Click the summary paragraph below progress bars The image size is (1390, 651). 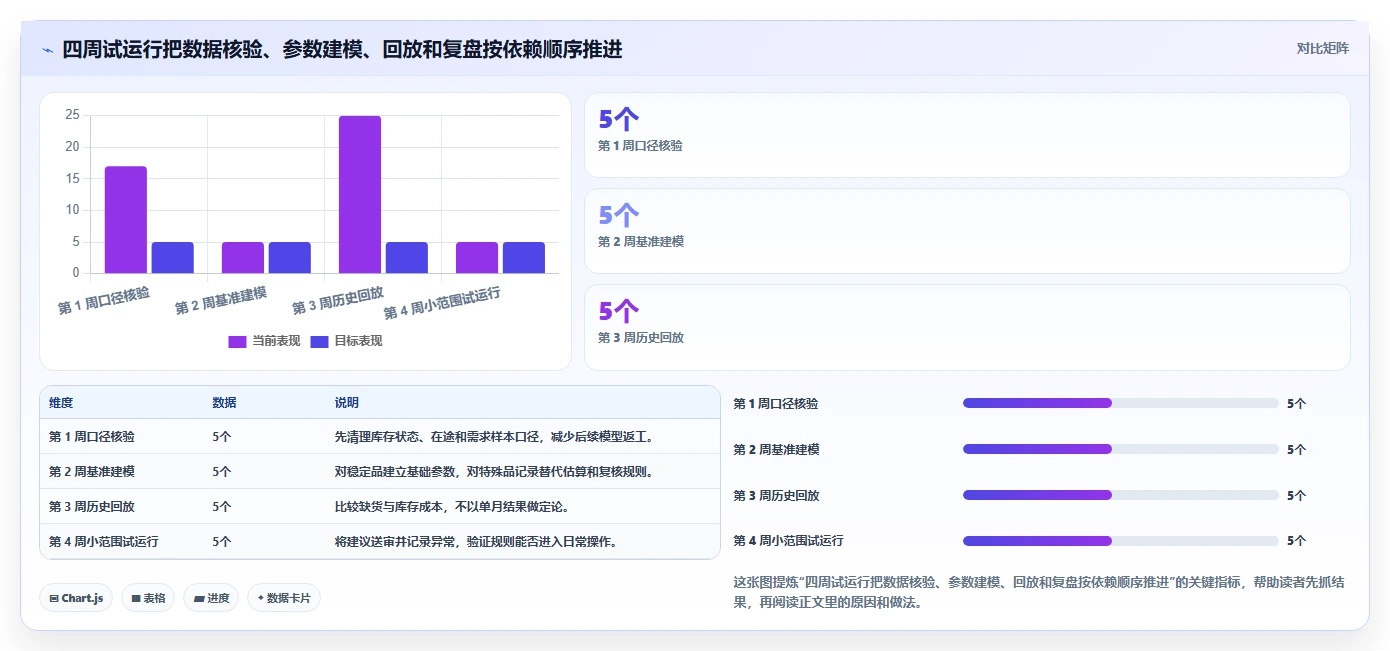point(1040,592)
